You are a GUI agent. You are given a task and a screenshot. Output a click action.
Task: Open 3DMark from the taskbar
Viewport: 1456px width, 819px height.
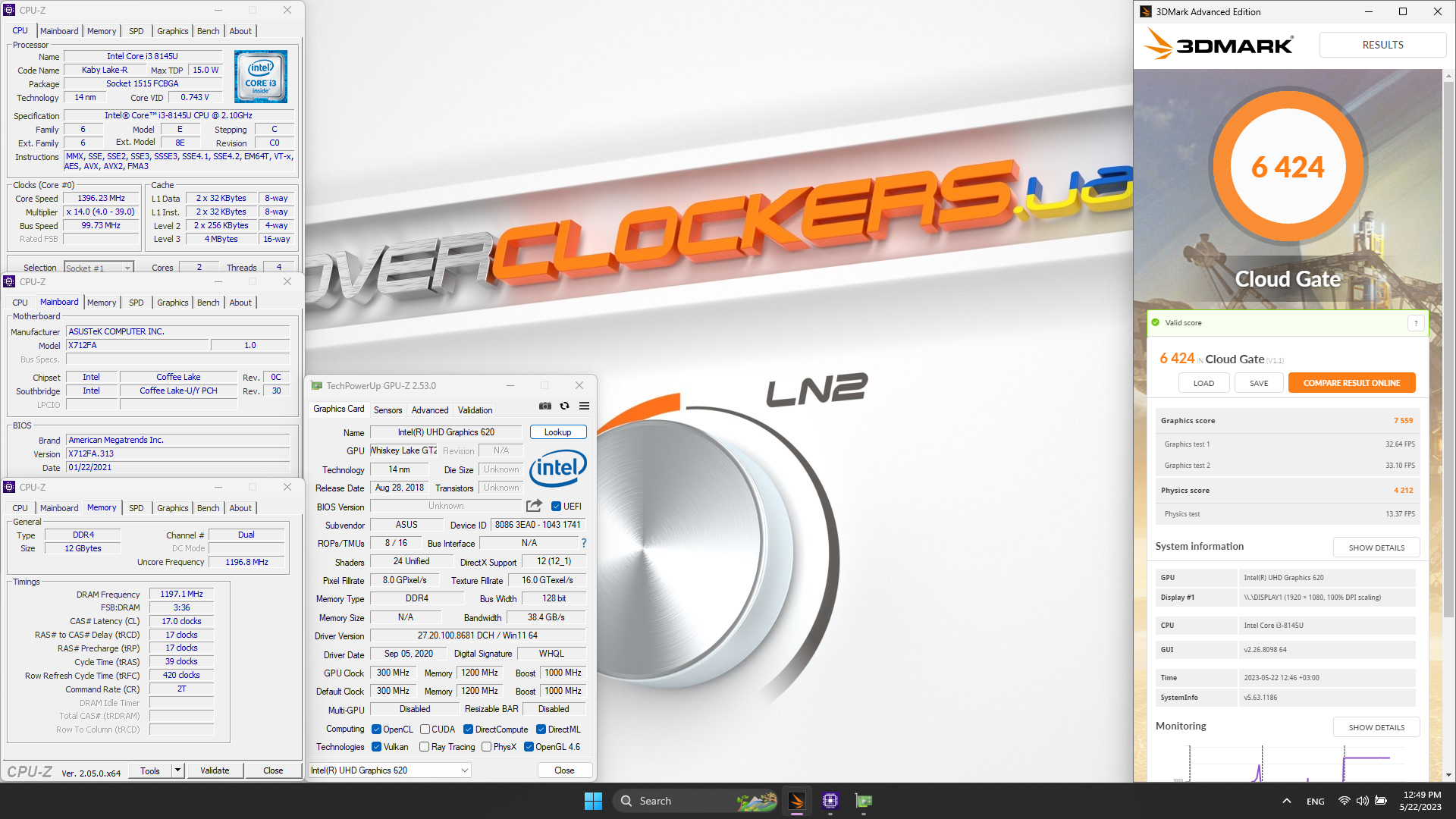pos(796,801)
